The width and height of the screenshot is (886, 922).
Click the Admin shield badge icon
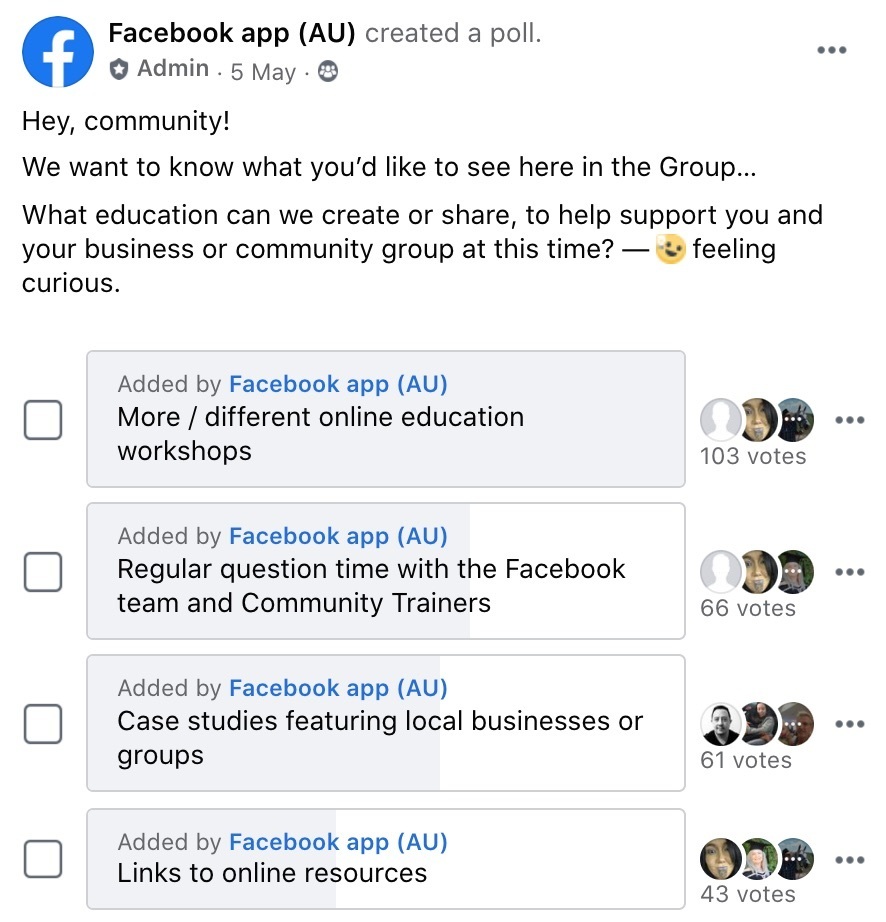pos(119,69)
